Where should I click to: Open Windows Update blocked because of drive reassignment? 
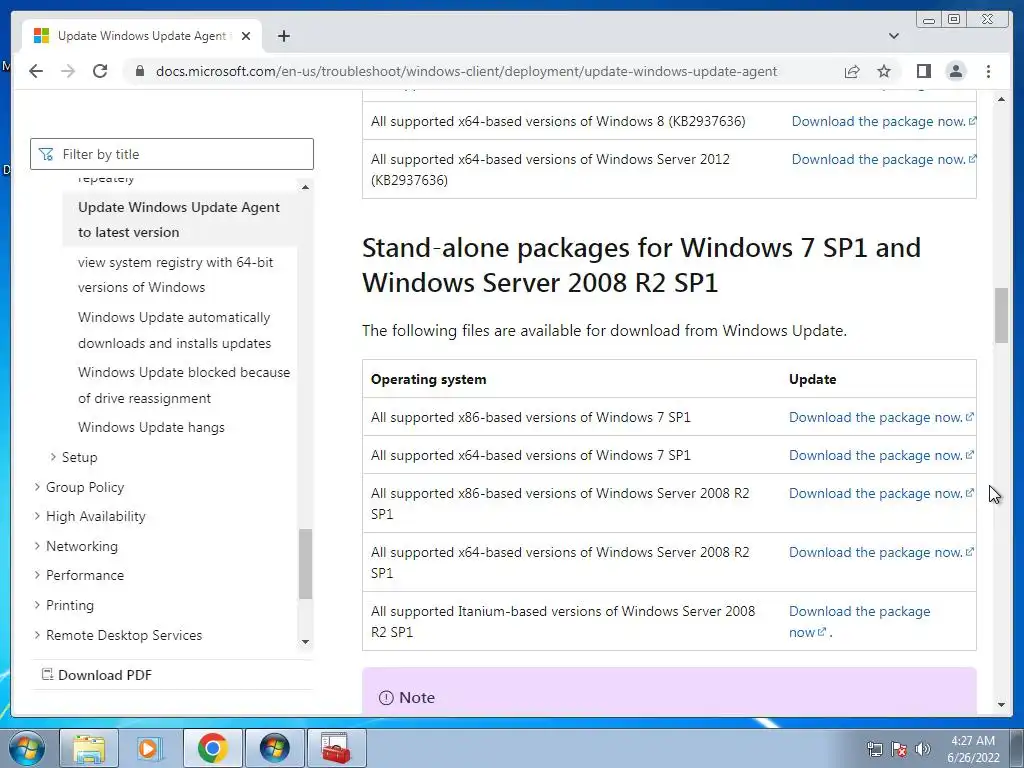(184, 385)
